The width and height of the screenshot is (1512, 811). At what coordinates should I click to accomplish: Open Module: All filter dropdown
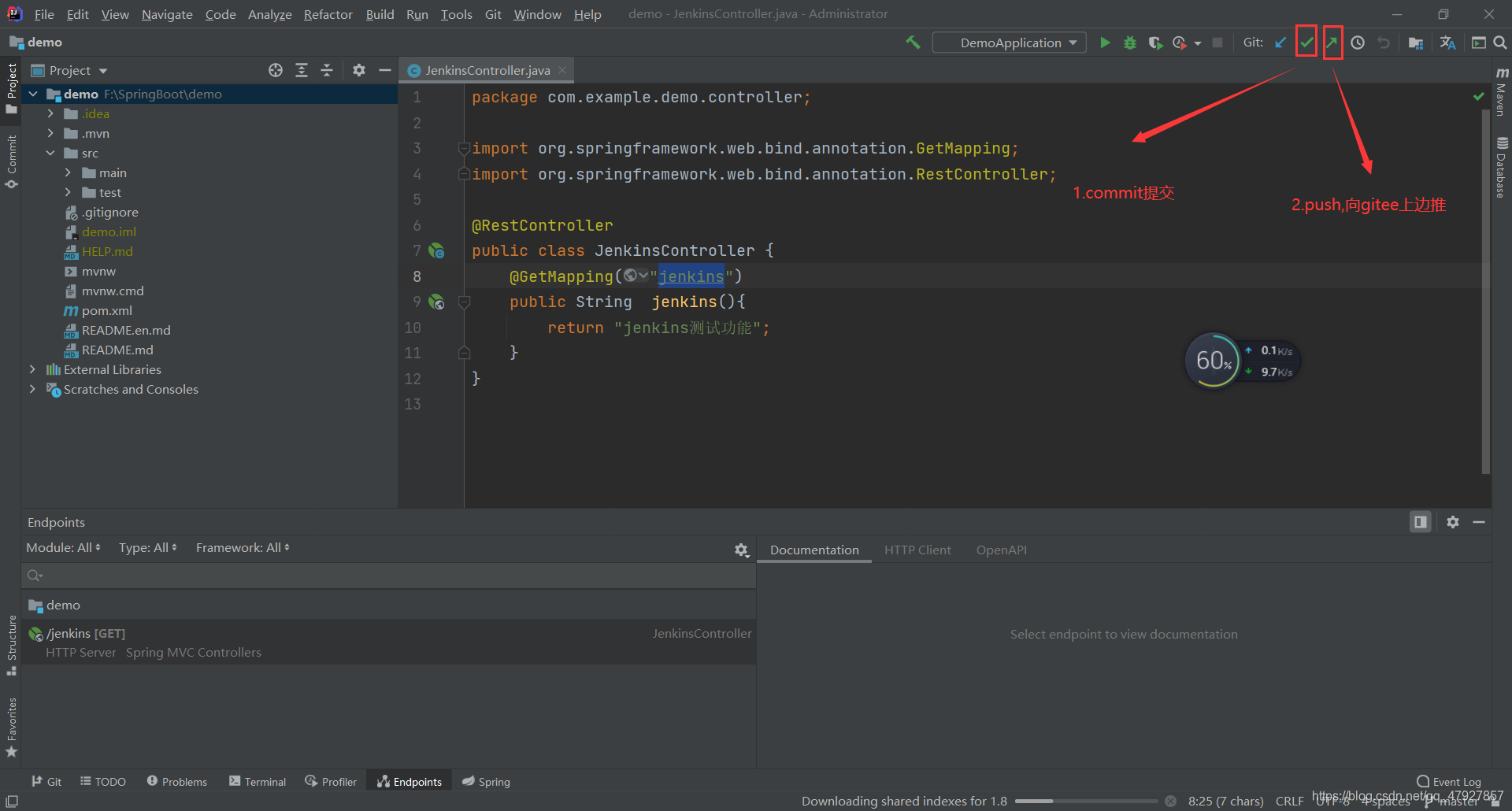coord(63,547)
